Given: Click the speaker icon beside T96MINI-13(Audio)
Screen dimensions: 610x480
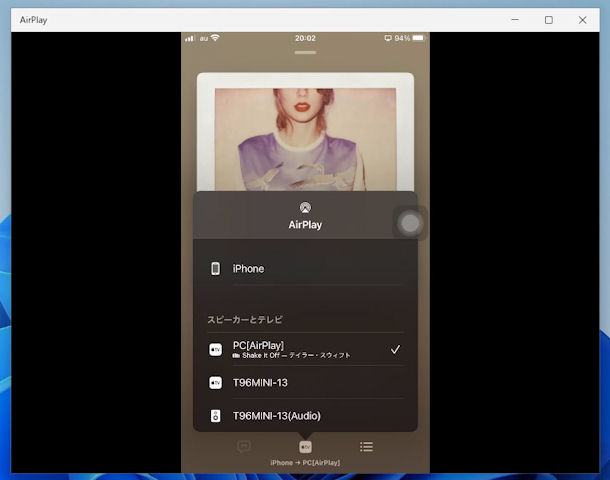Looking at the screenshot, I should coord(215,416).
